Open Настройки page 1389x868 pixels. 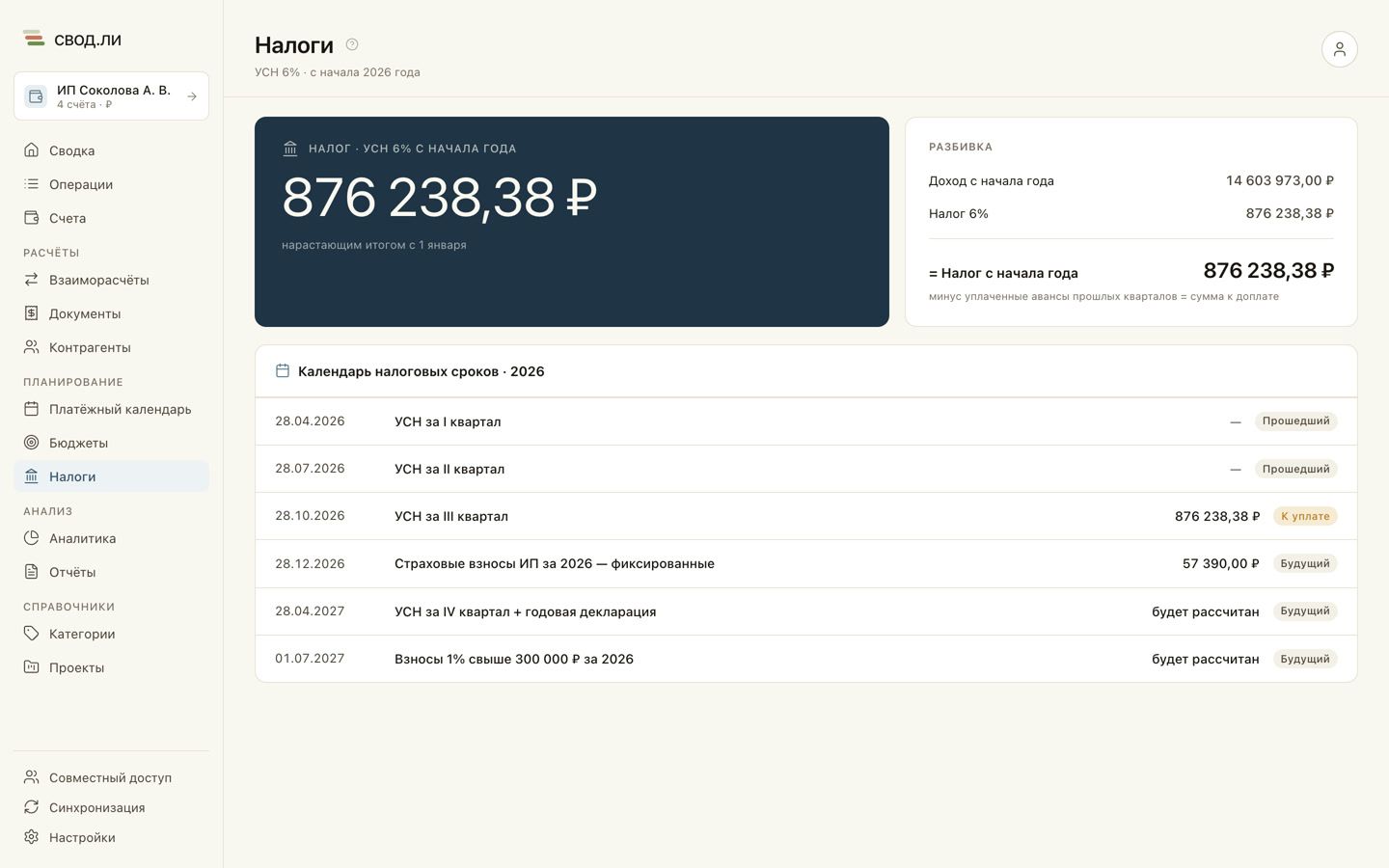pos(111,837)
